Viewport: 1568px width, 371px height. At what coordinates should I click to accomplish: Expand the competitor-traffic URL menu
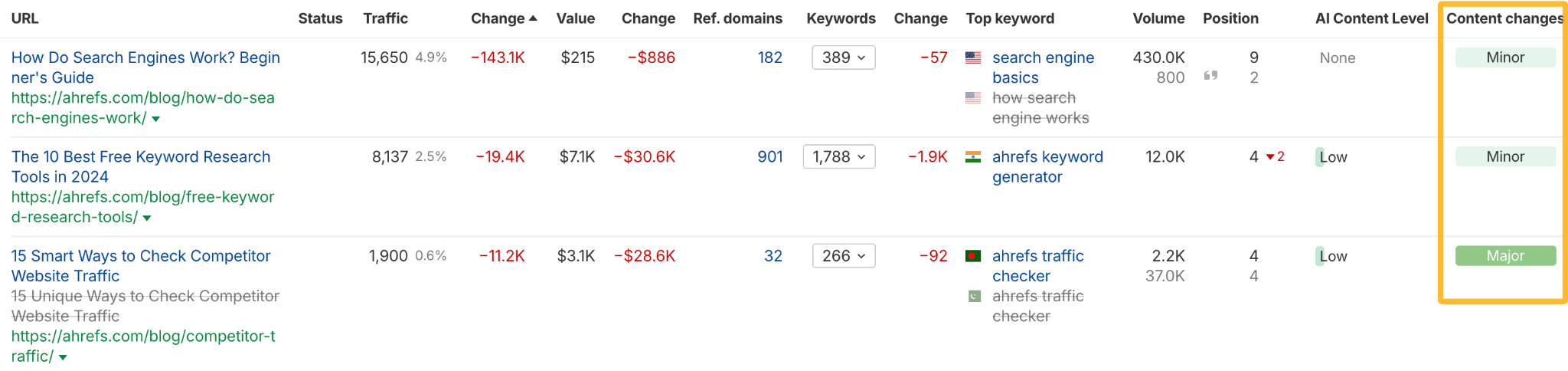63,357
